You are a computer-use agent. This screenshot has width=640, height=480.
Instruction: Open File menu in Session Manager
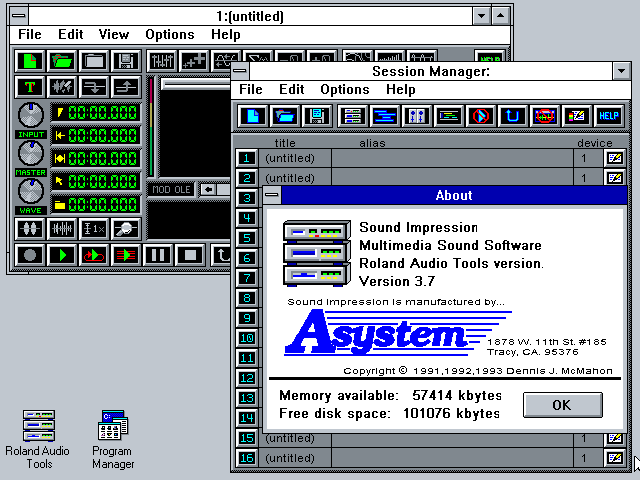click(x=251, y=89)
